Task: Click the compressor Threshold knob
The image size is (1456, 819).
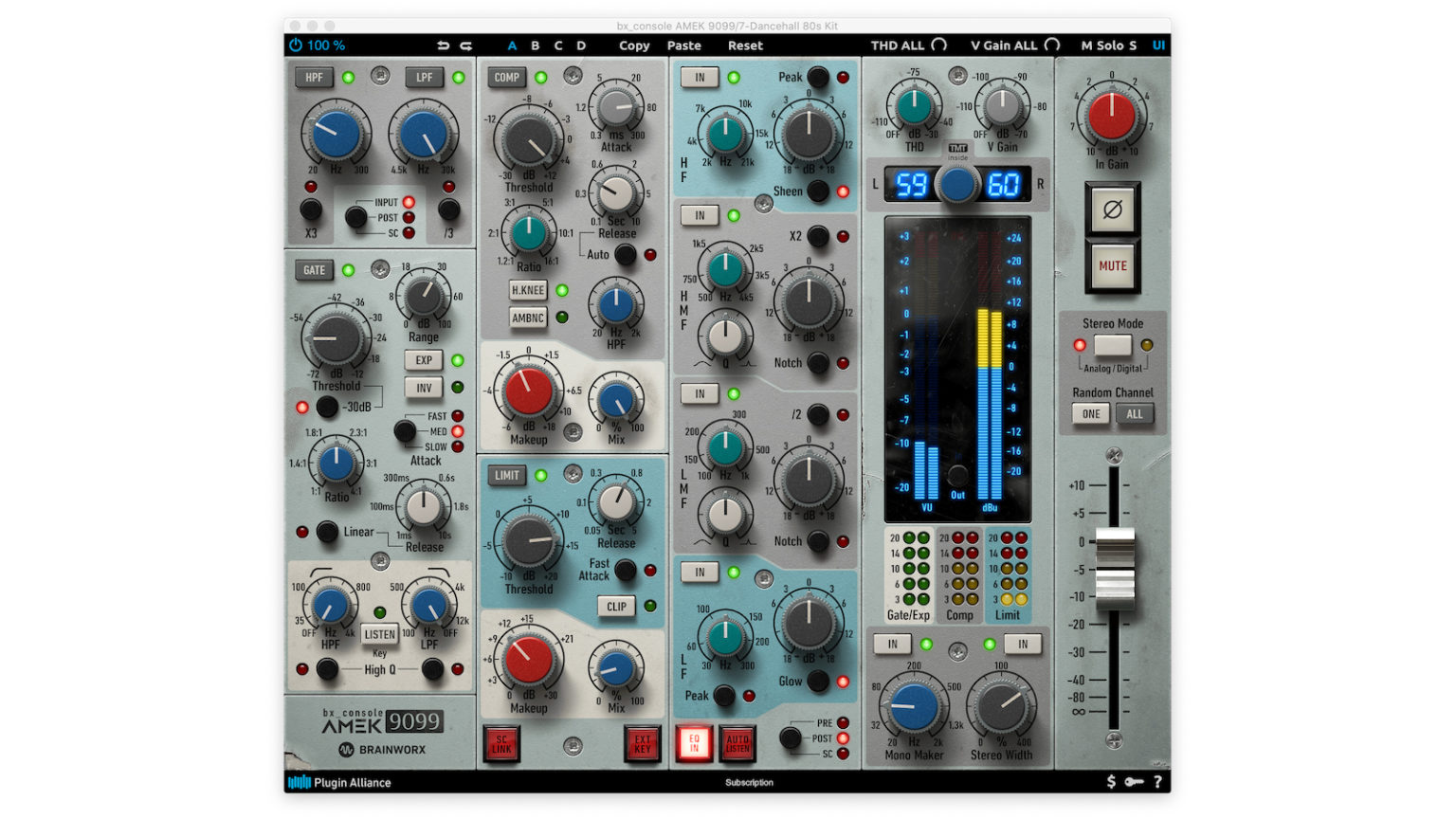Action: 528,141
